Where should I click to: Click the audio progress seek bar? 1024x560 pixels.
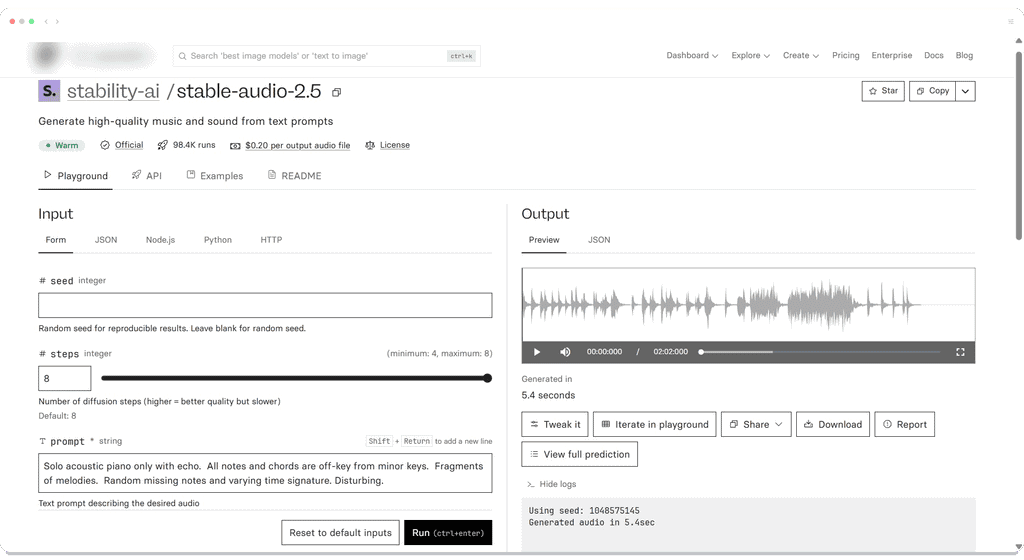click(820, 352)
